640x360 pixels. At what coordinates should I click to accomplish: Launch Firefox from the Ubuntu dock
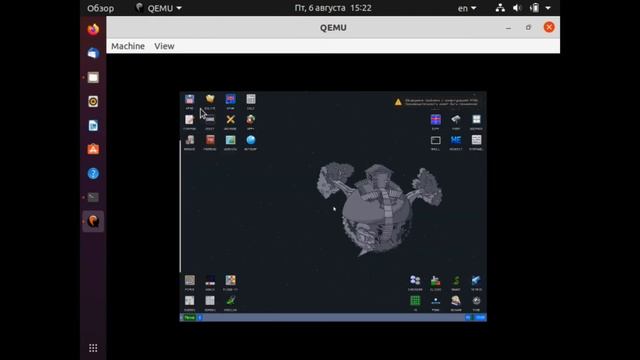pos(93,29)
